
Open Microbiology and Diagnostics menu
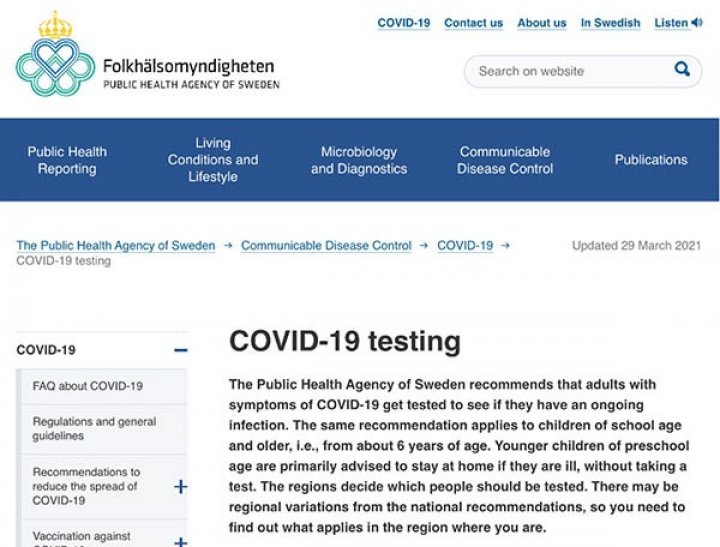click(x=359, y=160)
